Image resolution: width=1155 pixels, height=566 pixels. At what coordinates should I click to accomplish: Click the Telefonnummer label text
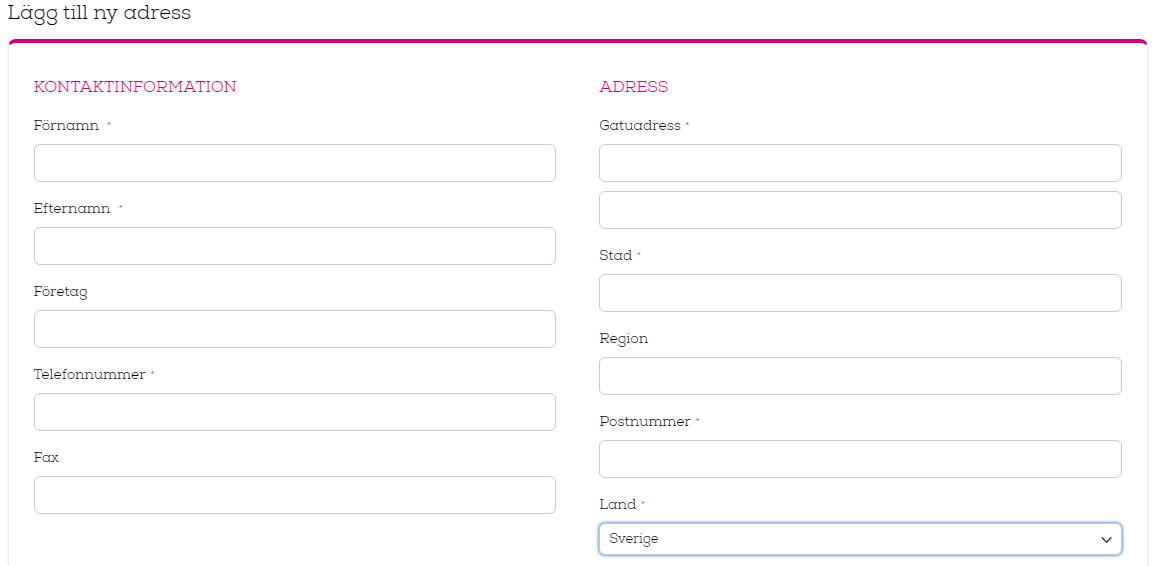point(89,374)
